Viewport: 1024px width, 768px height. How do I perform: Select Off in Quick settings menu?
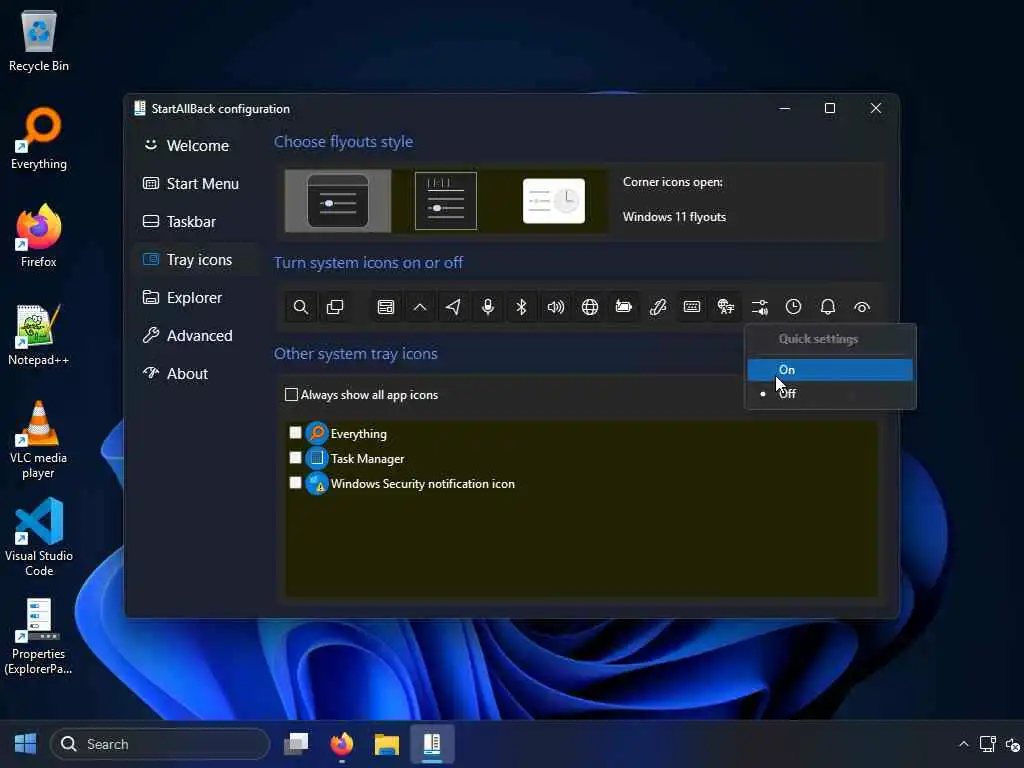point(830,394)
